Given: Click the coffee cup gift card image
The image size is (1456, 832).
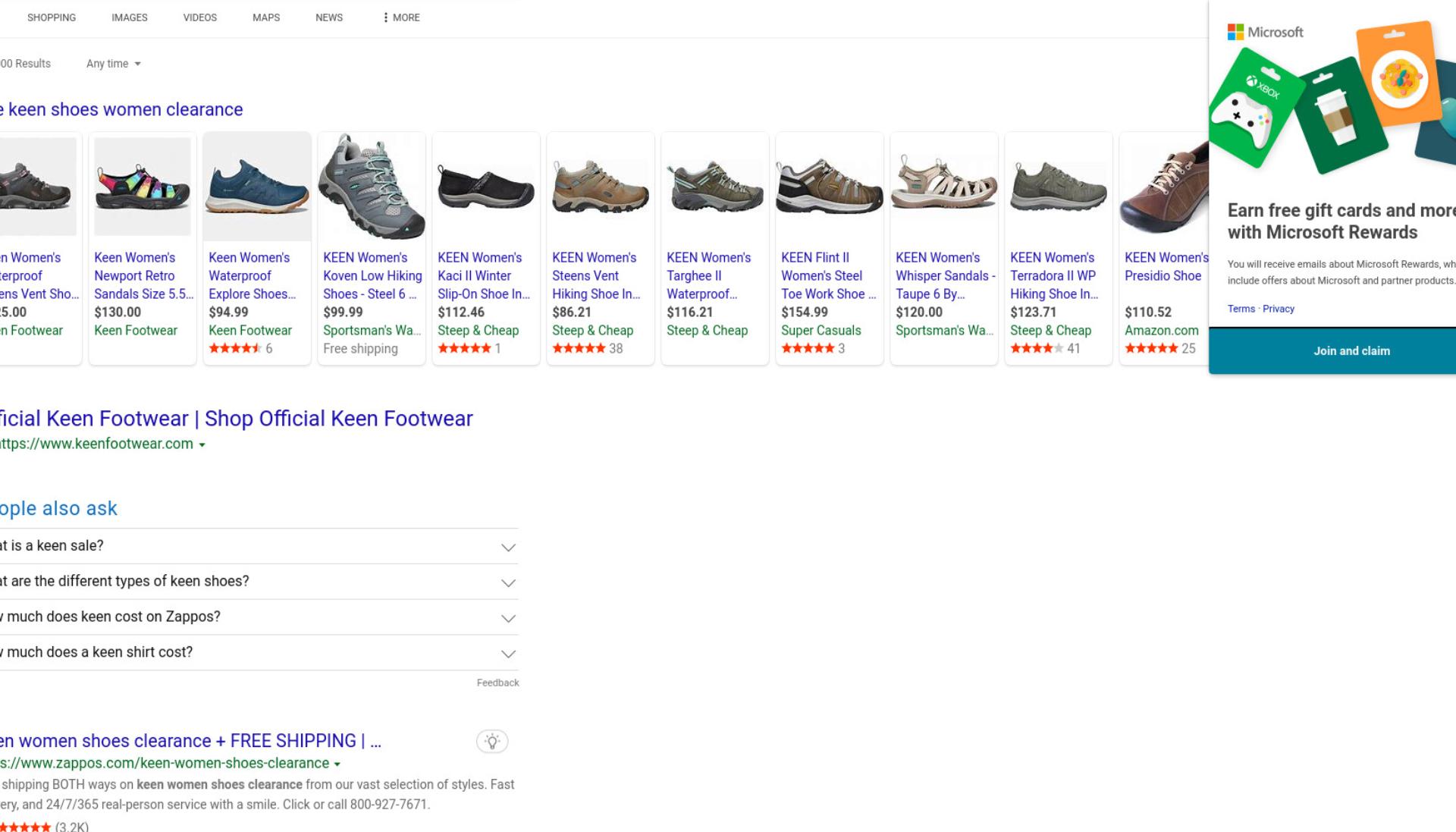Looking at the screenshot, I should click(1340, 115).
